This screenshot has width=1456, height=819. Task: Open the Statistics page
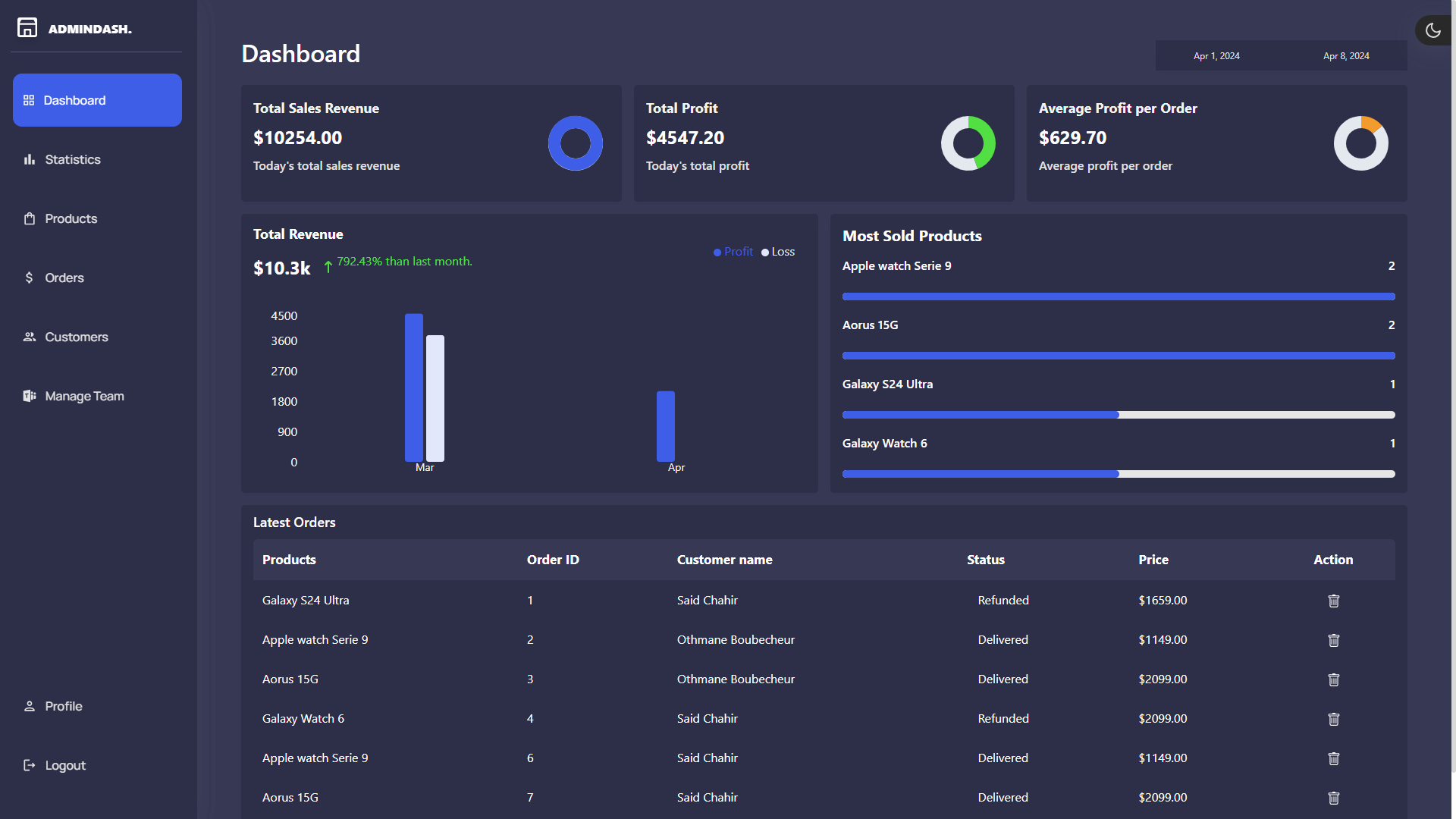[72, 159]
